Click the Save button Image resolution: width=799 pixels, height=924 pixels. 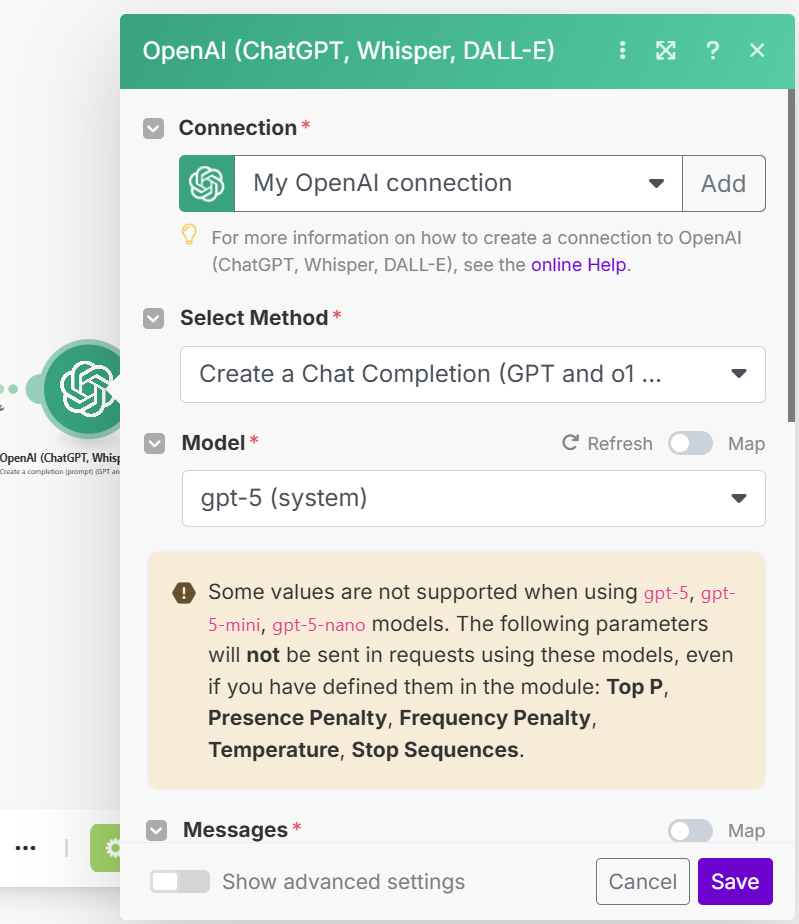click(735, 881)
